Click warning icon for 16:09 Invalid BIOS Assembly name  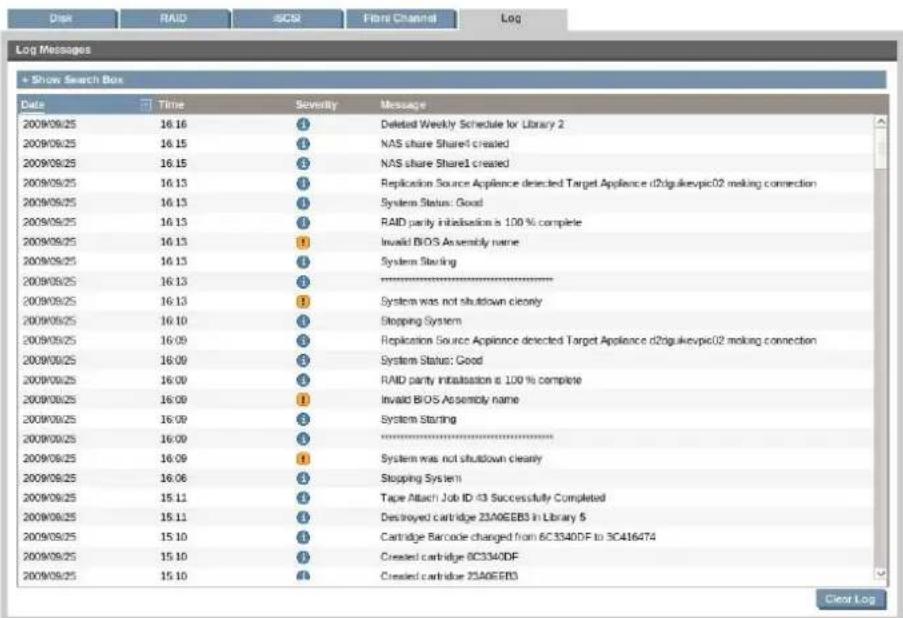[303, 400]
